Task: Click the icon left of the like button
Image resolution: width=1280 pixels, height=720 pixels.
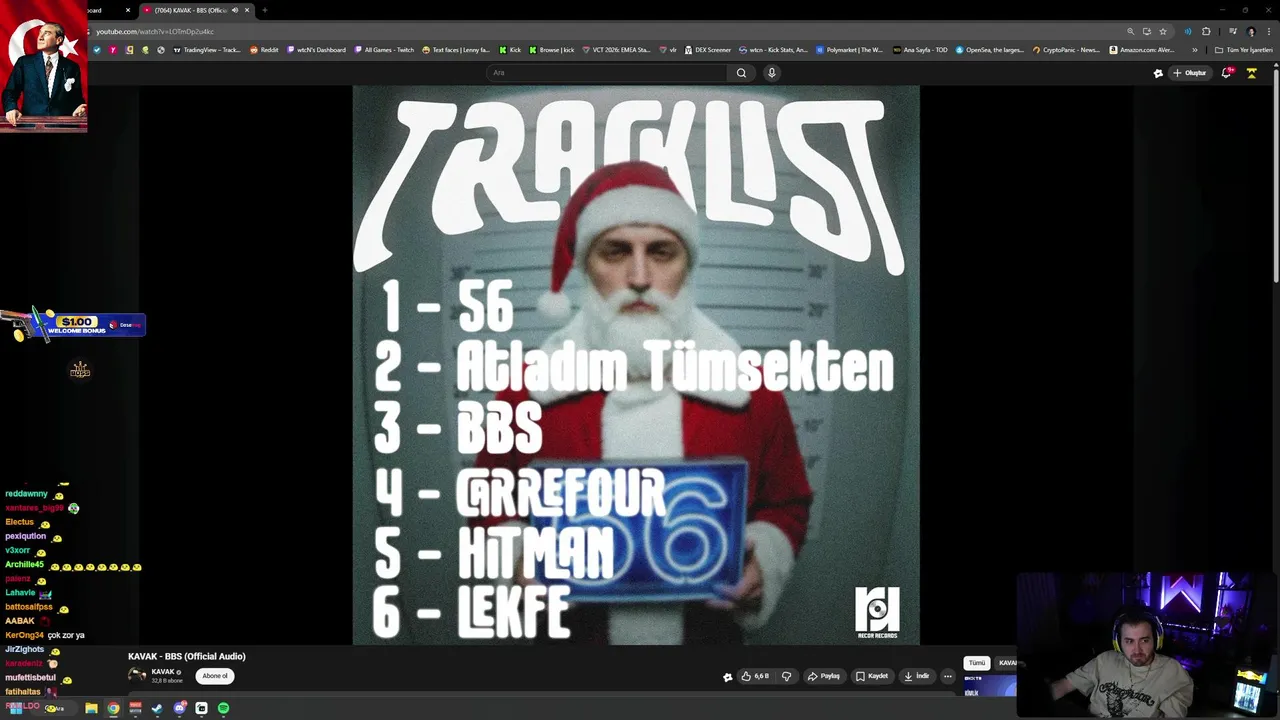Action: [x=727, y=677]
